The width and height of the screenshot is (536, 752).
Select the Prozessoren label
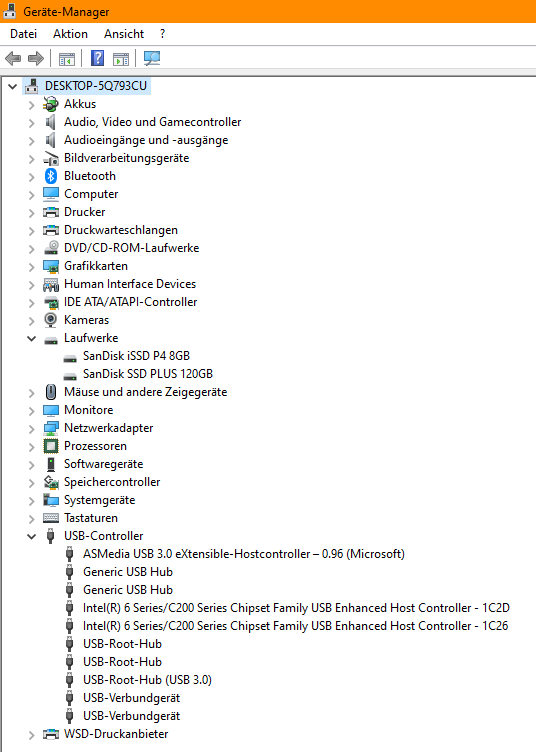tap(95, 446)
